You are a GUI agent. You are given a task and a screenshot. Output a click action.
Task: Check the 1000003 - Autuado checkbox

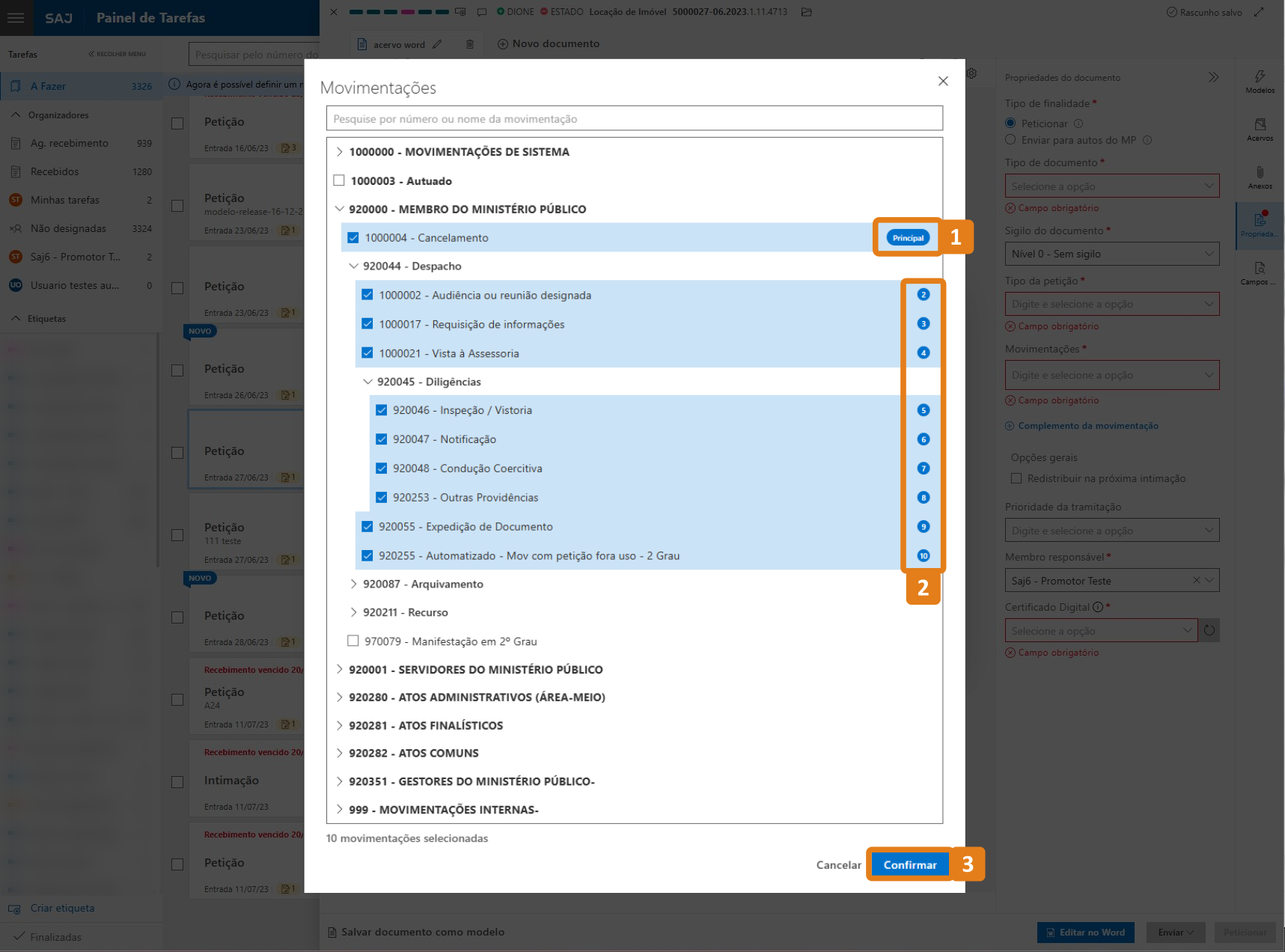(339, 180)
